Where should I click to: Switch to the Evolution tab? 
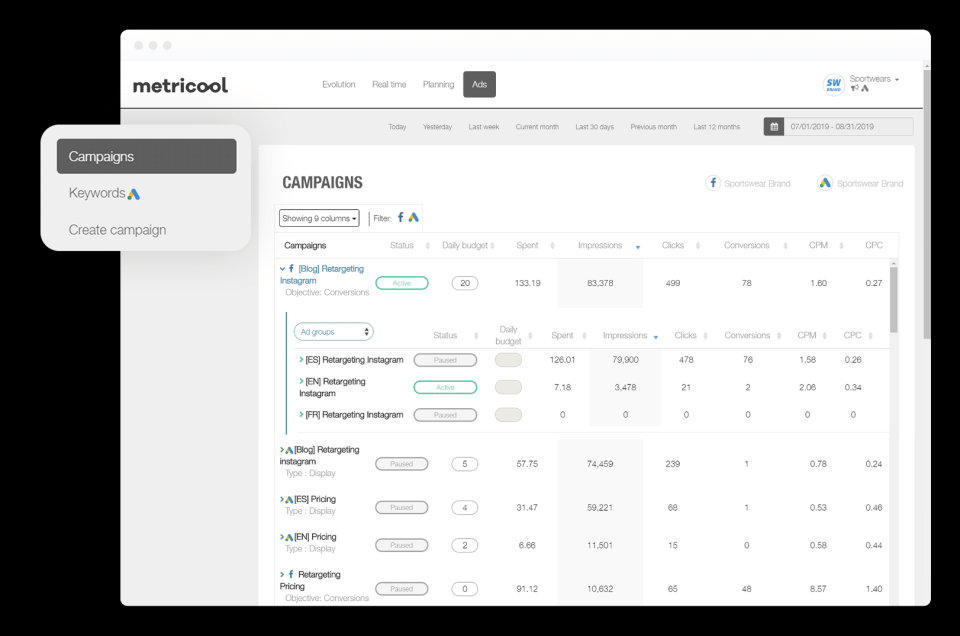(x=339, y=84)
